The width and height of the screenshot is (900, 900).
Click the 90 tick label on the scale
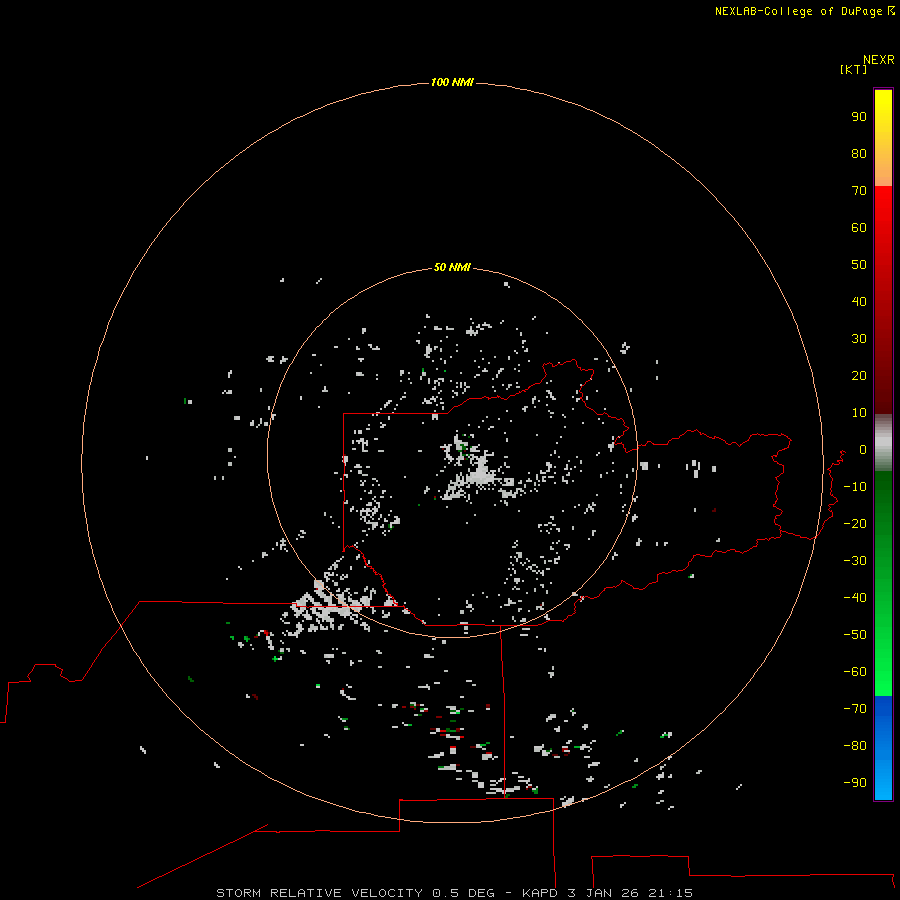click(859, 117)
